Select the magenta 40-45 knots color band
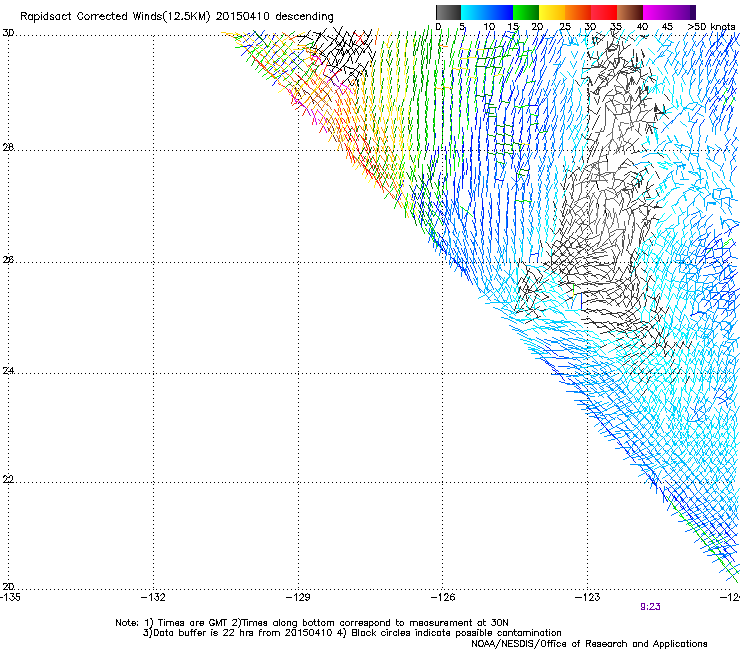Screen dimensions: 740x650 pyautogui.click(x=656, y=12)
